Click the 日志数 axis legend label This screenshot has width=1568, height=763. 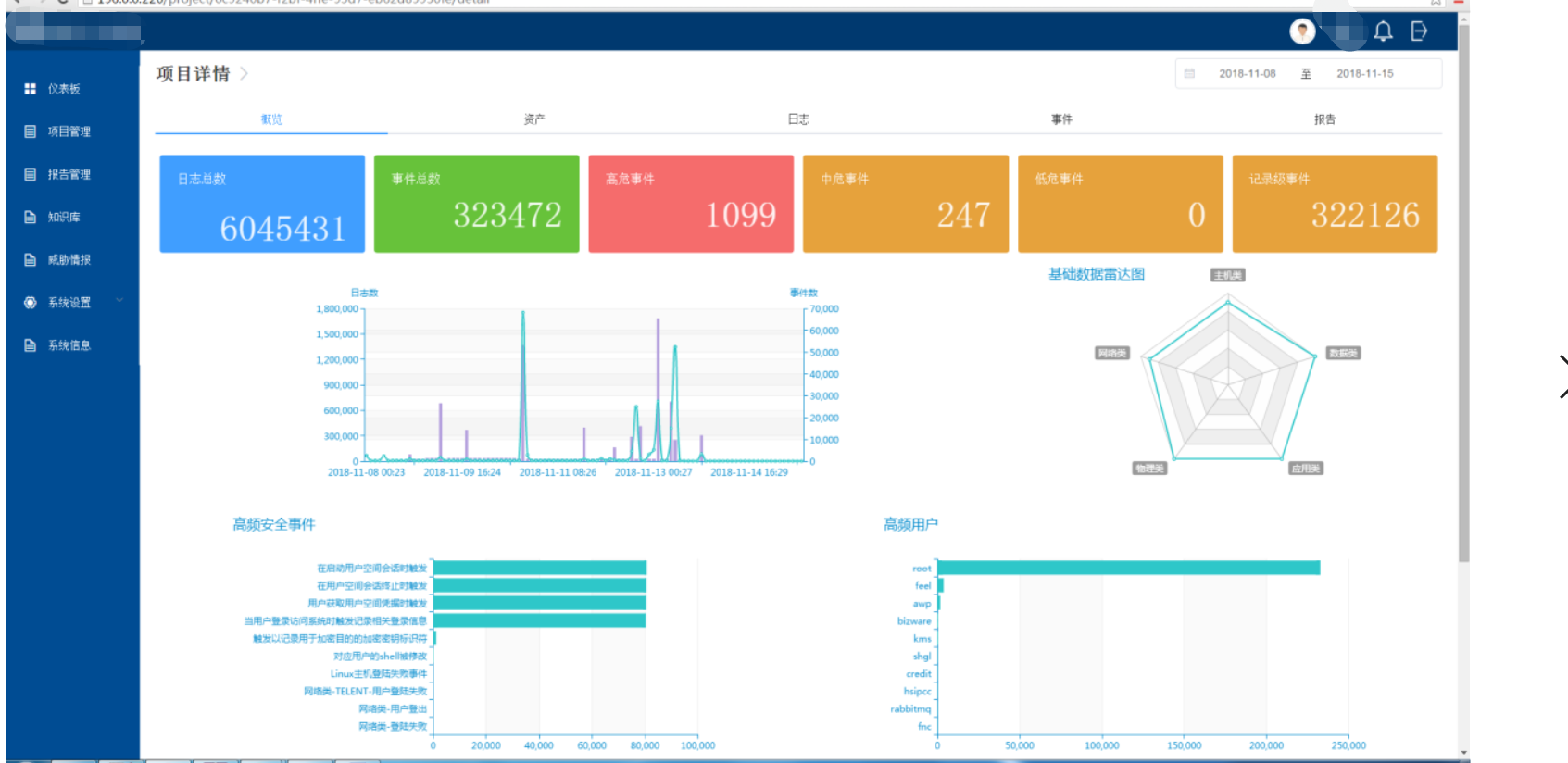pos(364,293)
